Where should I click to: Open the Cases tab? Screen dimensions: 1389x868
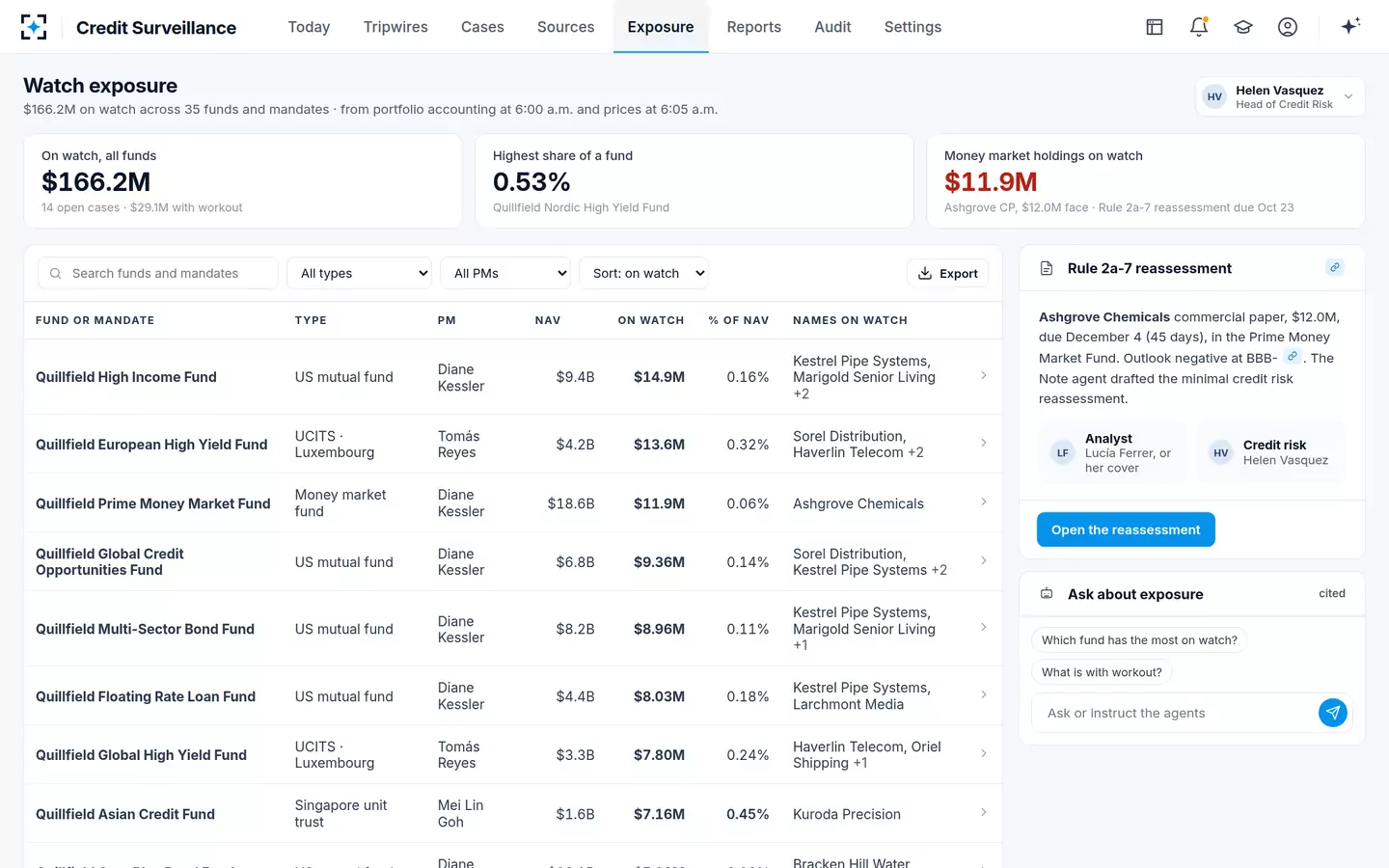pyautogui.click(x=482, y=27)
